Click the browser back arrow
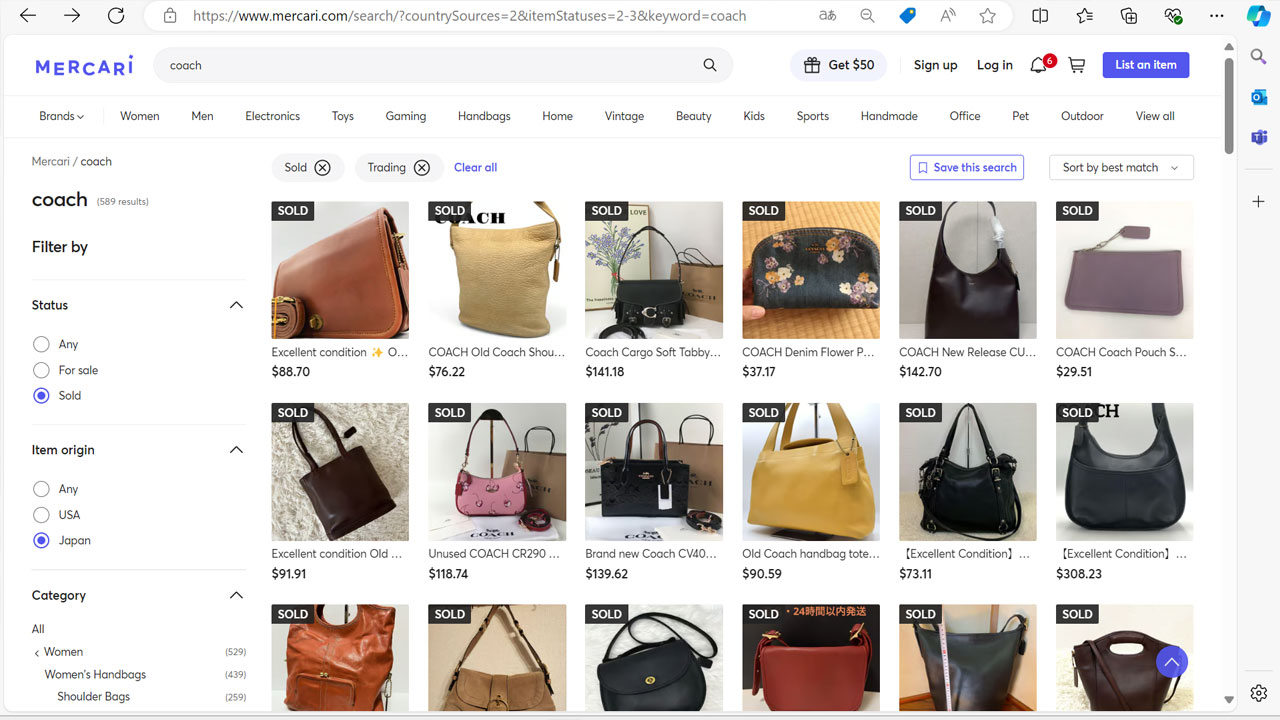The height and width of the screenshot is (720, 1280). tap(28, 16)
